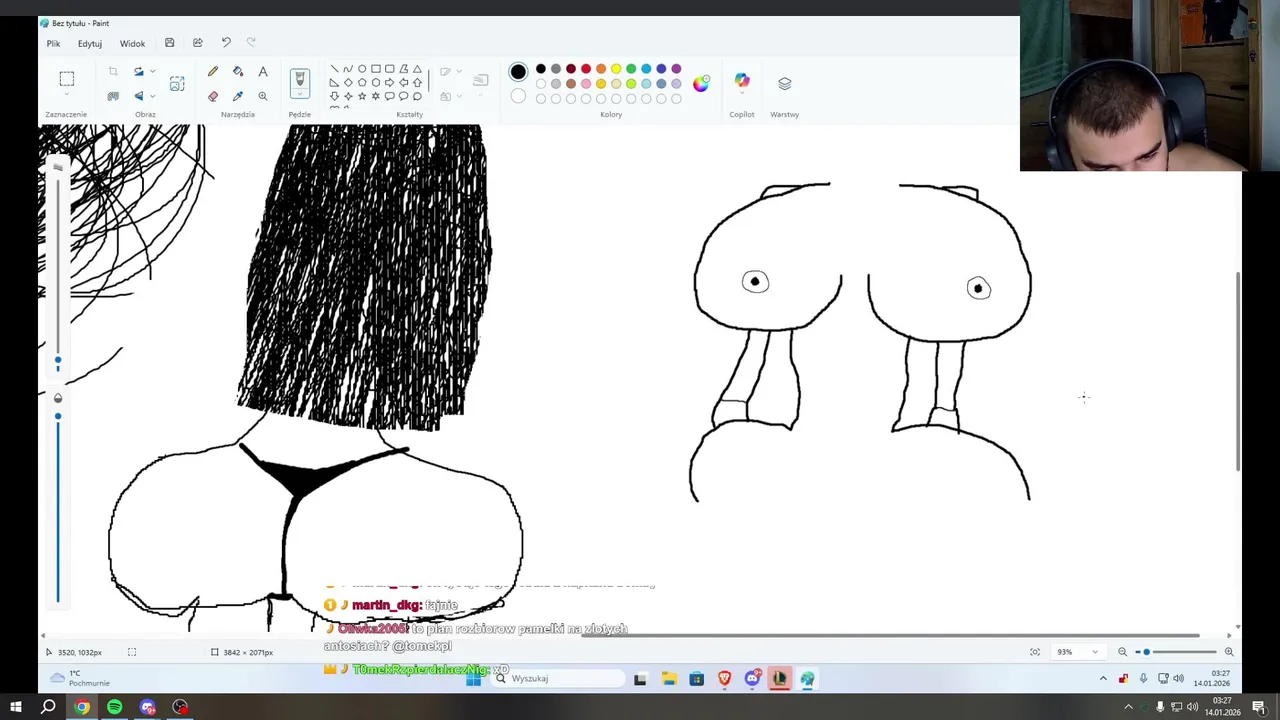Redo the undone action

[x=251, y=43]
